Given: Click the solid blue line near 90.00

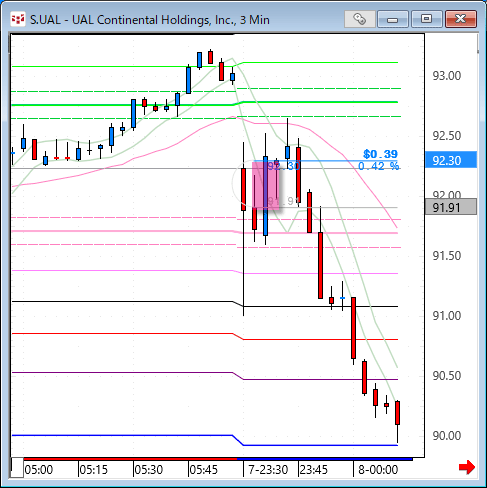Looking at the screenshot, I should (205, 440).
